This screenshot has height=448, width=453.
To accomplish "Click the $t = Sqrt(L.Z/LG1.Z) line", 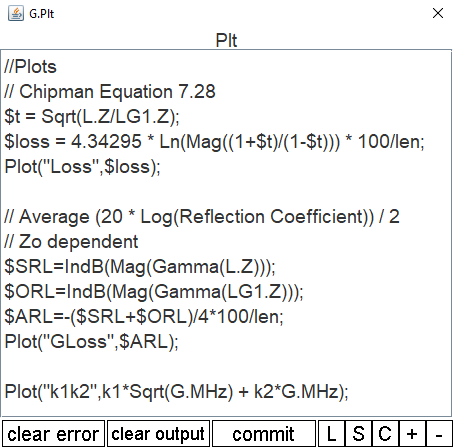I will pyautogui.click(x=92, y=117).
